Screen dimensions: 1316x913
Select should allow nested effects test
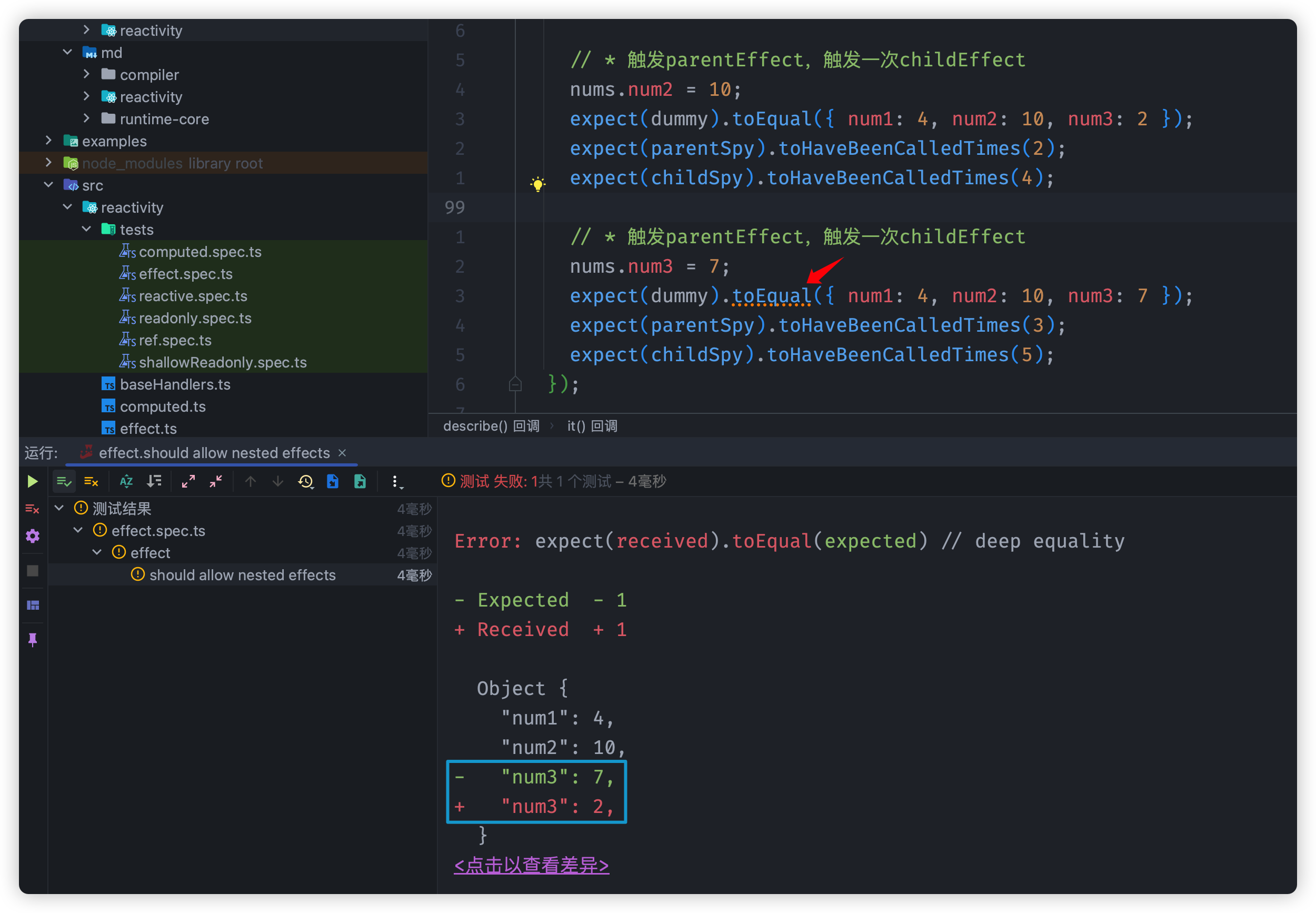click(243, 575)
